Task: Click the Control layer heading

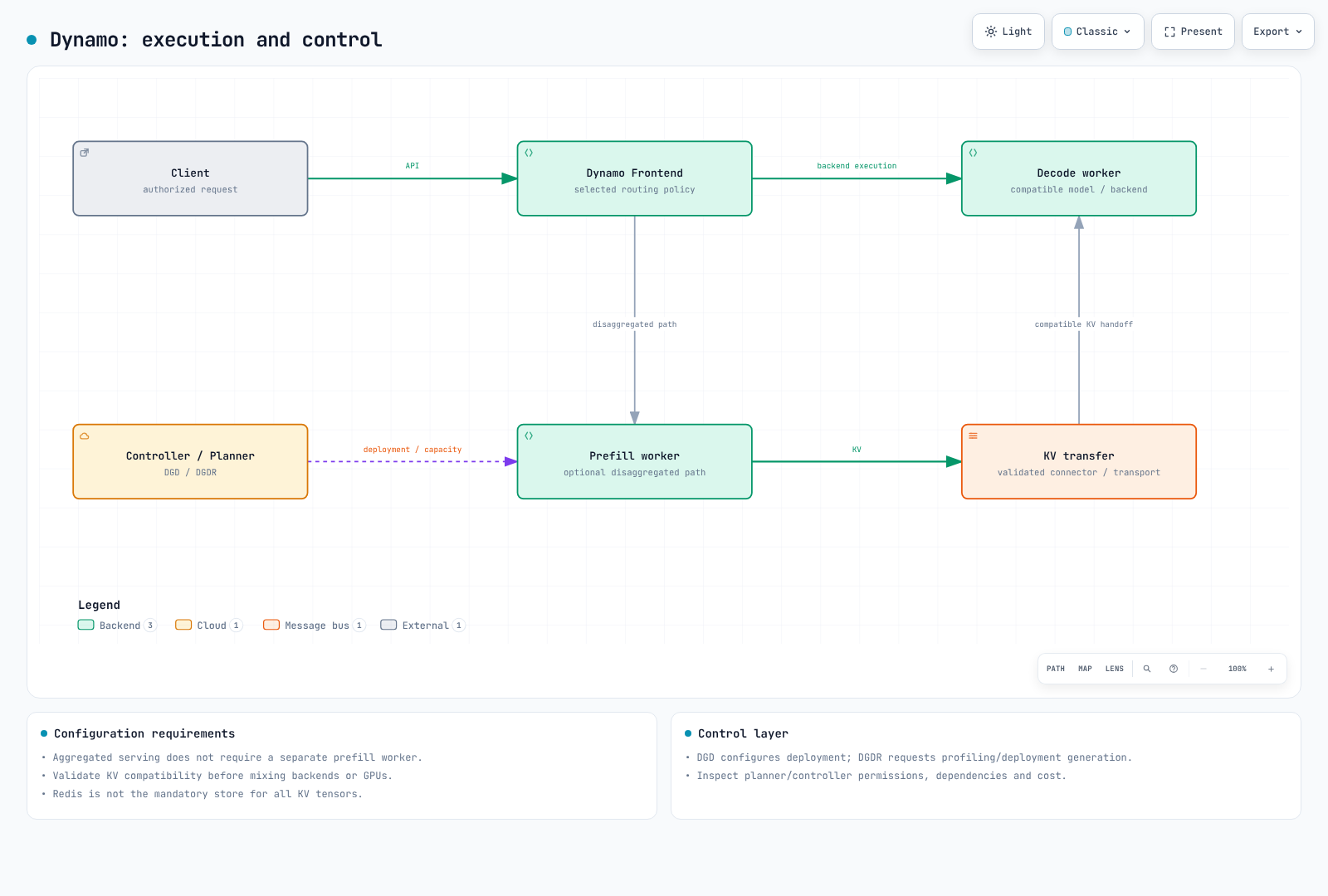Action: click(x=743, y=733)
